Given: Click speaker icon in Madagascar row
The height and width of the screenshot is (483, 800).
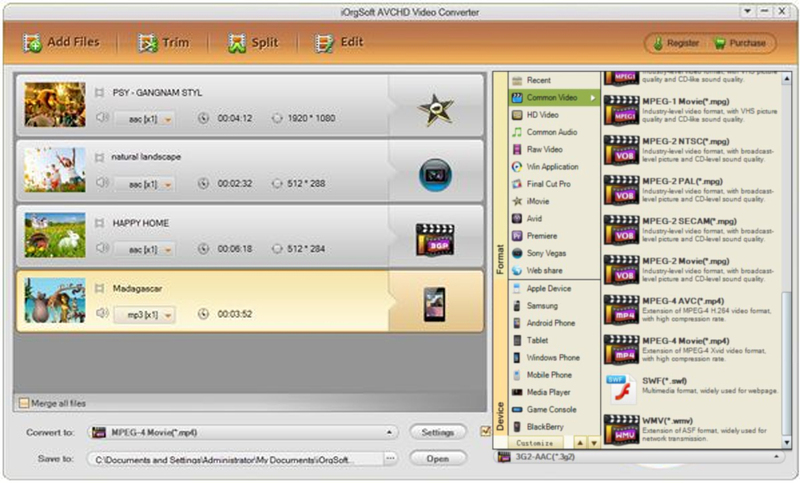Looking at the screenshot, I should (102, 313).
